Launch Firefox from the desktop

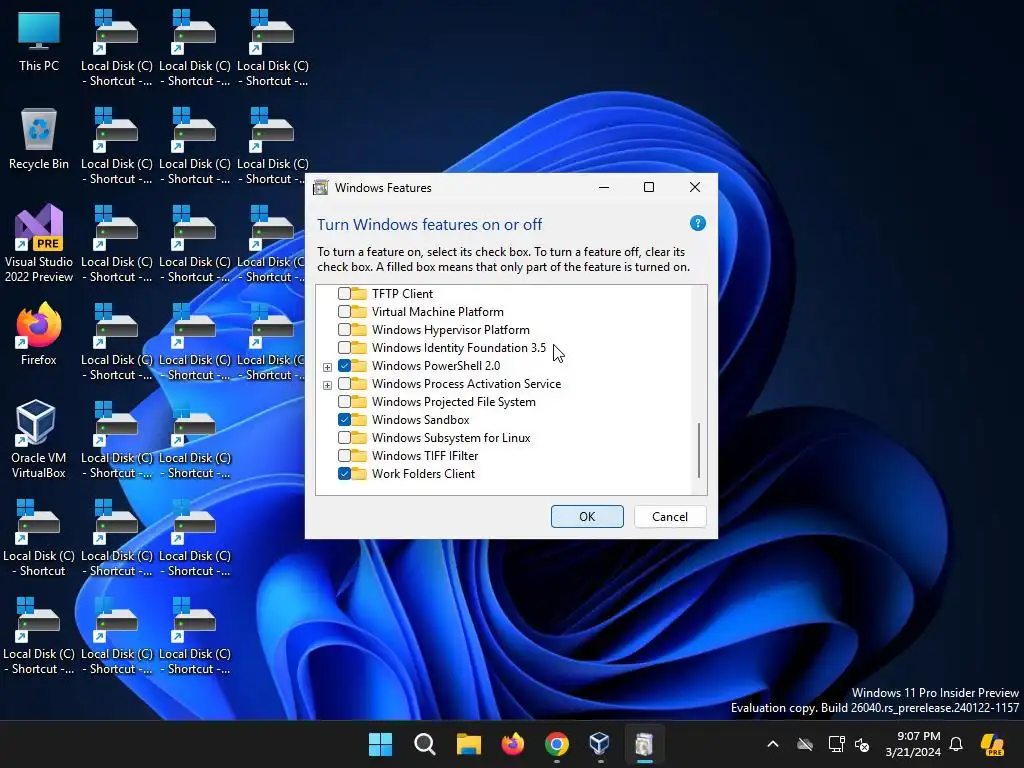[39, 334]
